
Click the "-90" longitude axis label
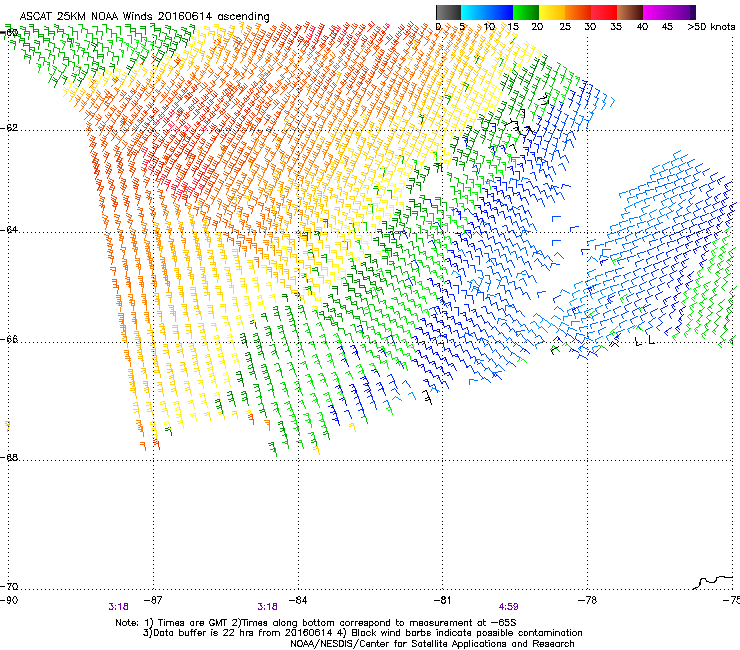click(9, 600)
